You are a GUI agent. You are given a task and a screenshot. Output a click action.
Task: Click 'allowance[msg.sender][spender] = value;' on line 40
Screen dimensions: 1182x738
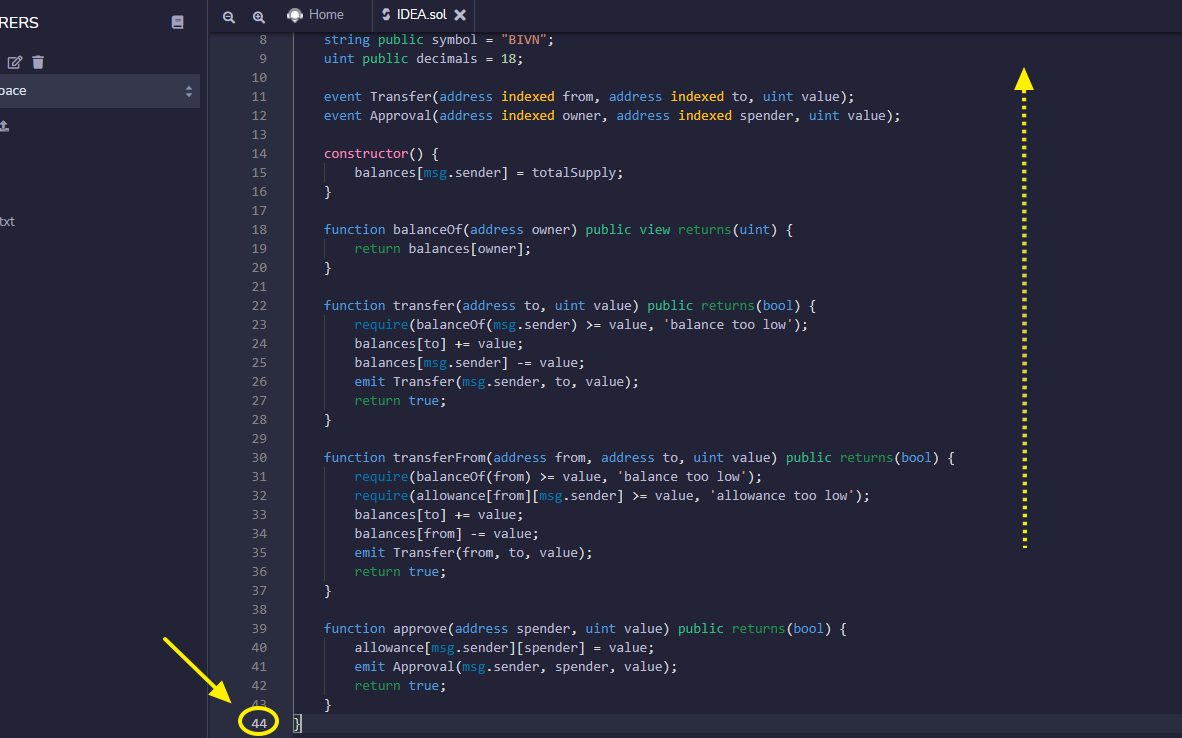point(504,648)
